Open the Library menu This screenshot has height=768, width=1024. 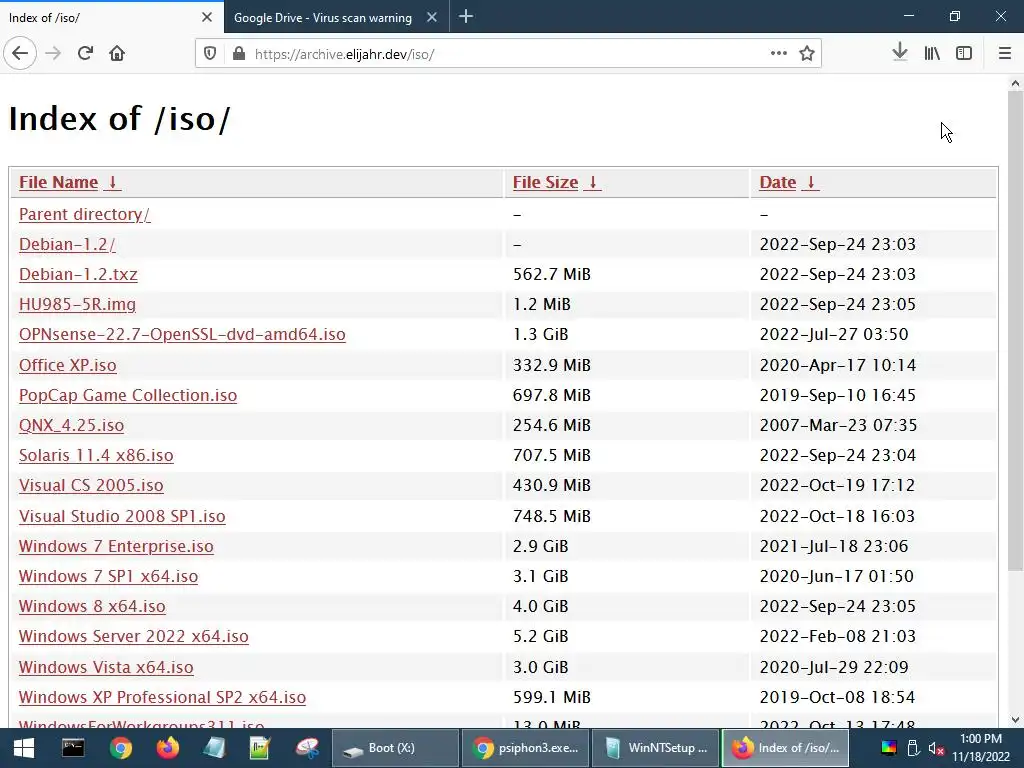point(932,54)
